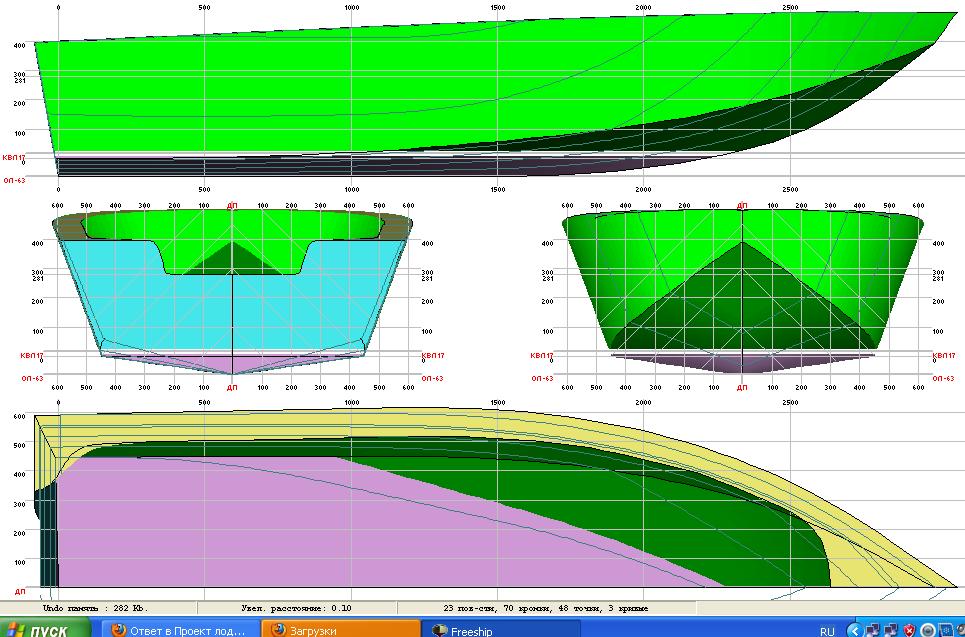This screenshot has height=637, width=965.
Task: Select the purple keel bottom in profile view
Action: 400,166
